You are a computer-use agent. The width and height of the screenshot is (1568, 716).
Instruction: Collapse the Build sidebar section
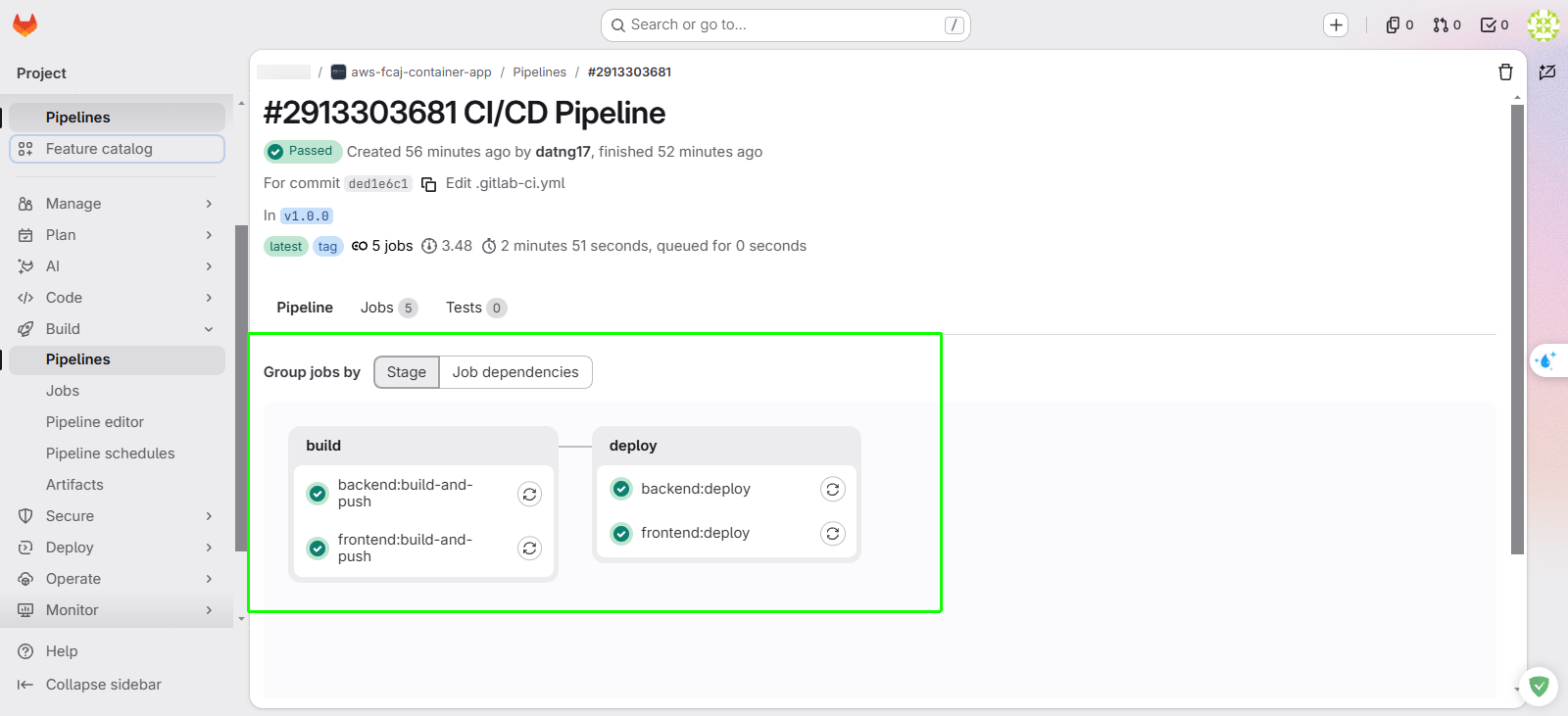pyautogui.click(x=117, y=329)
